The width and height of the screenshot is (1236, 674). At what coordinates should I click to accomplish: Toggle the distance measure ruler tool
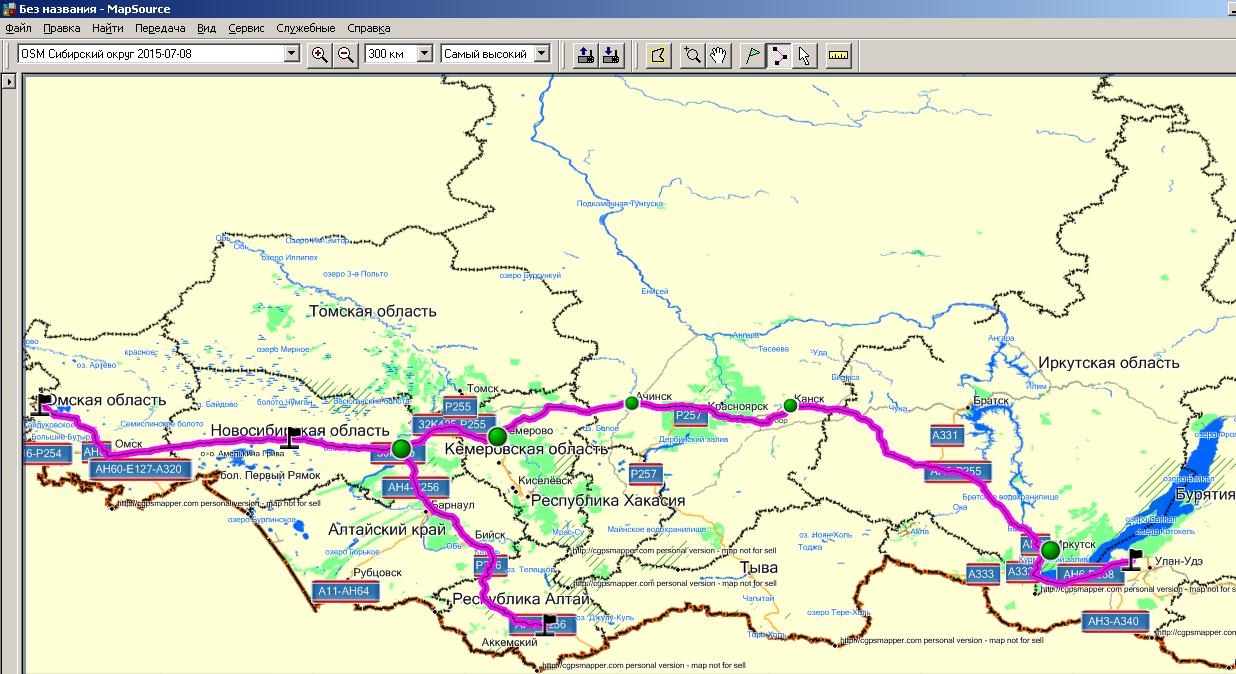pyautogui.click(x=838, y=54)
